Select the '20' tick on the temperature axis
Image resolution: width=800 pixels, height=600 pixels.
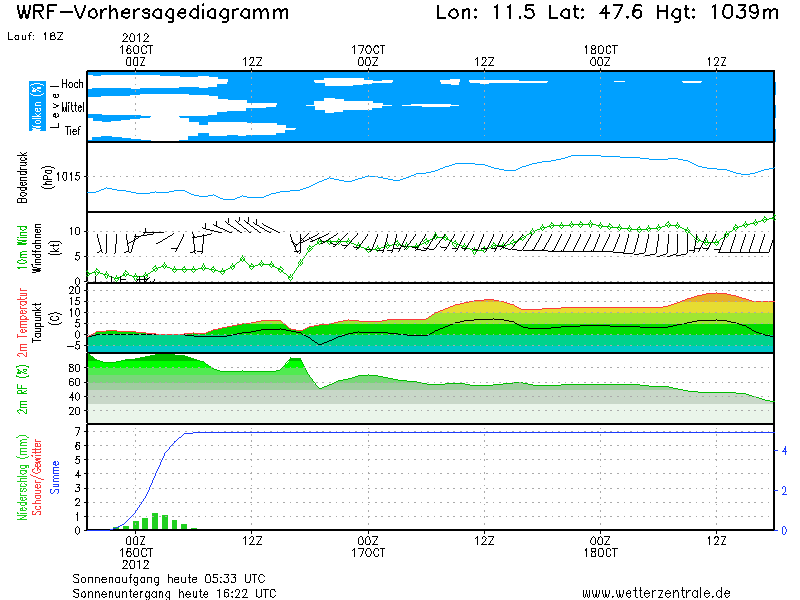pyautogui.click(x=74, y=290)
